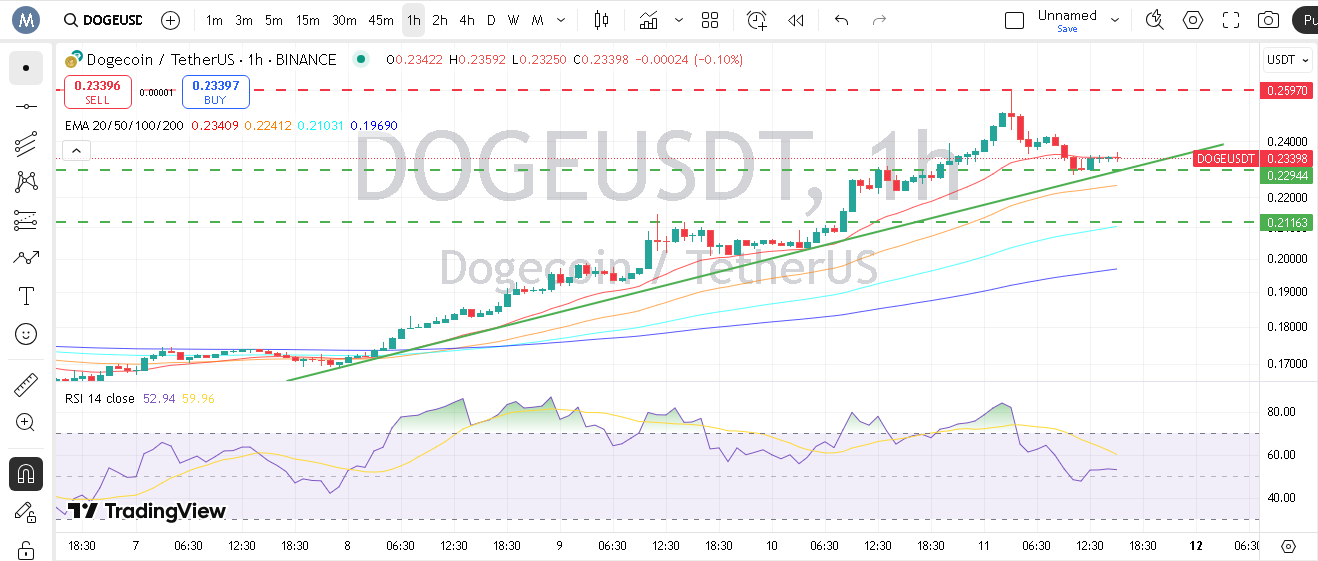The height and width of the screenshot is (561, 1318).
Task: Open the candlestick chart type selector
Action: (600, 20)
